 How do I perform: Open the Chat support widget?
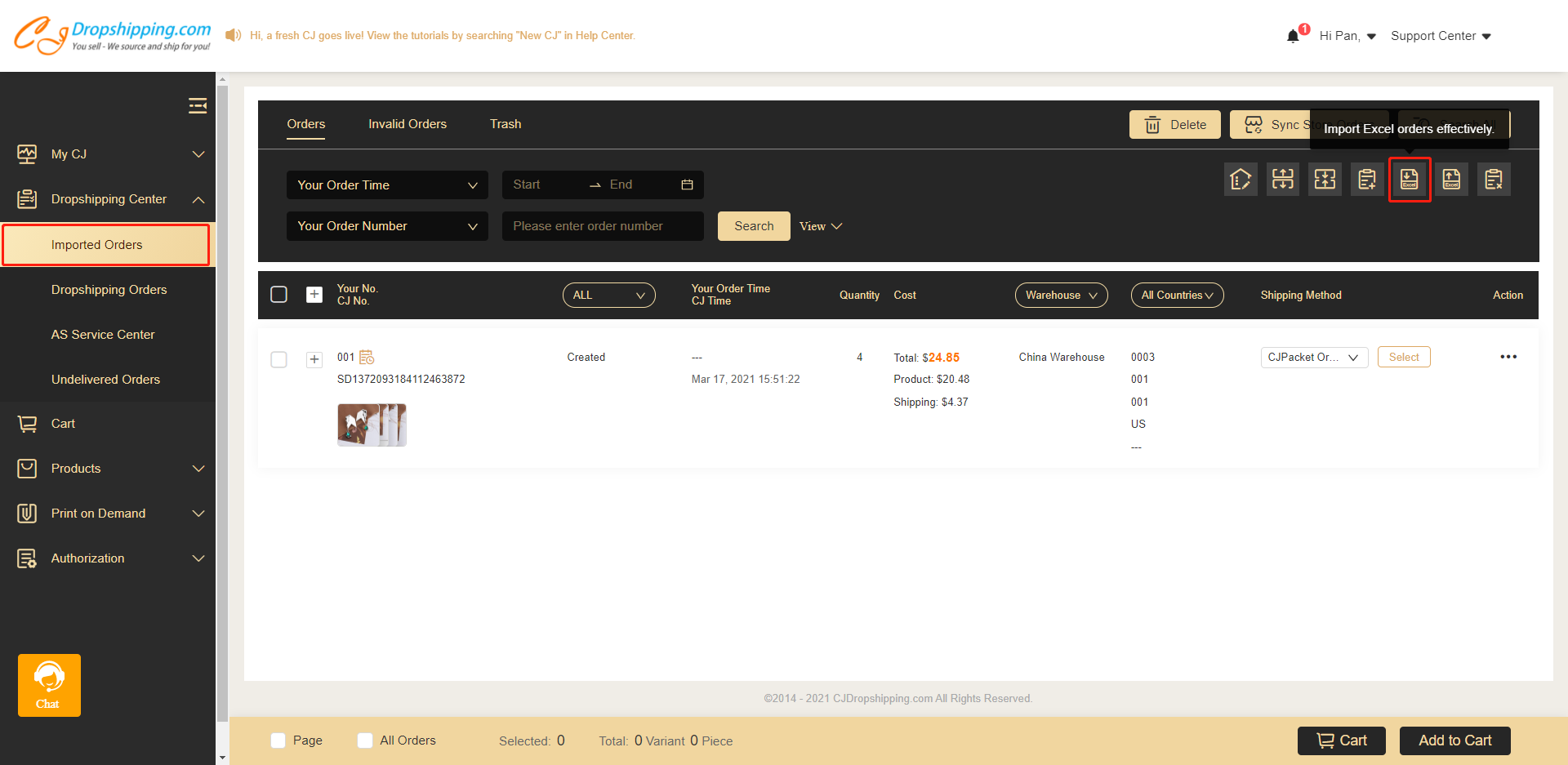(49, 685)
